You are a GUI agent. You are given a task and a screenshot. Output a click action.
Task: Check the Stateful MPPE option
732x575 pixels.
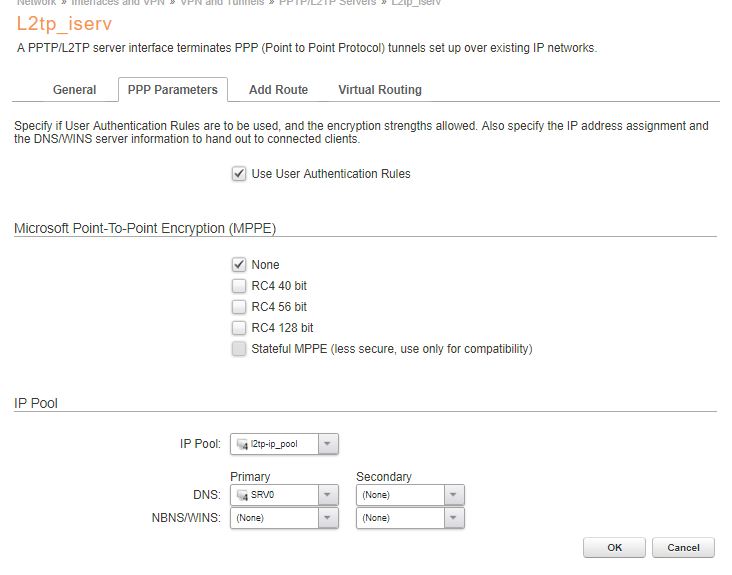pos(239,349)
